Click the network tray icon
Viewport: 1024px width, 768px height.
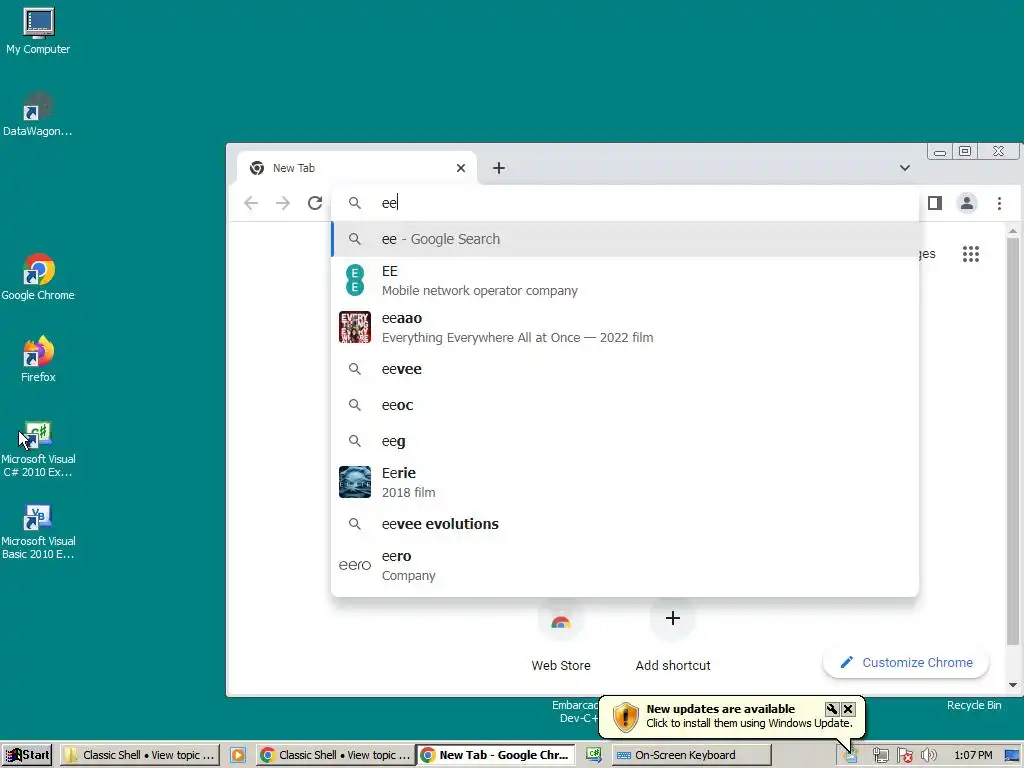pos(880,756)
